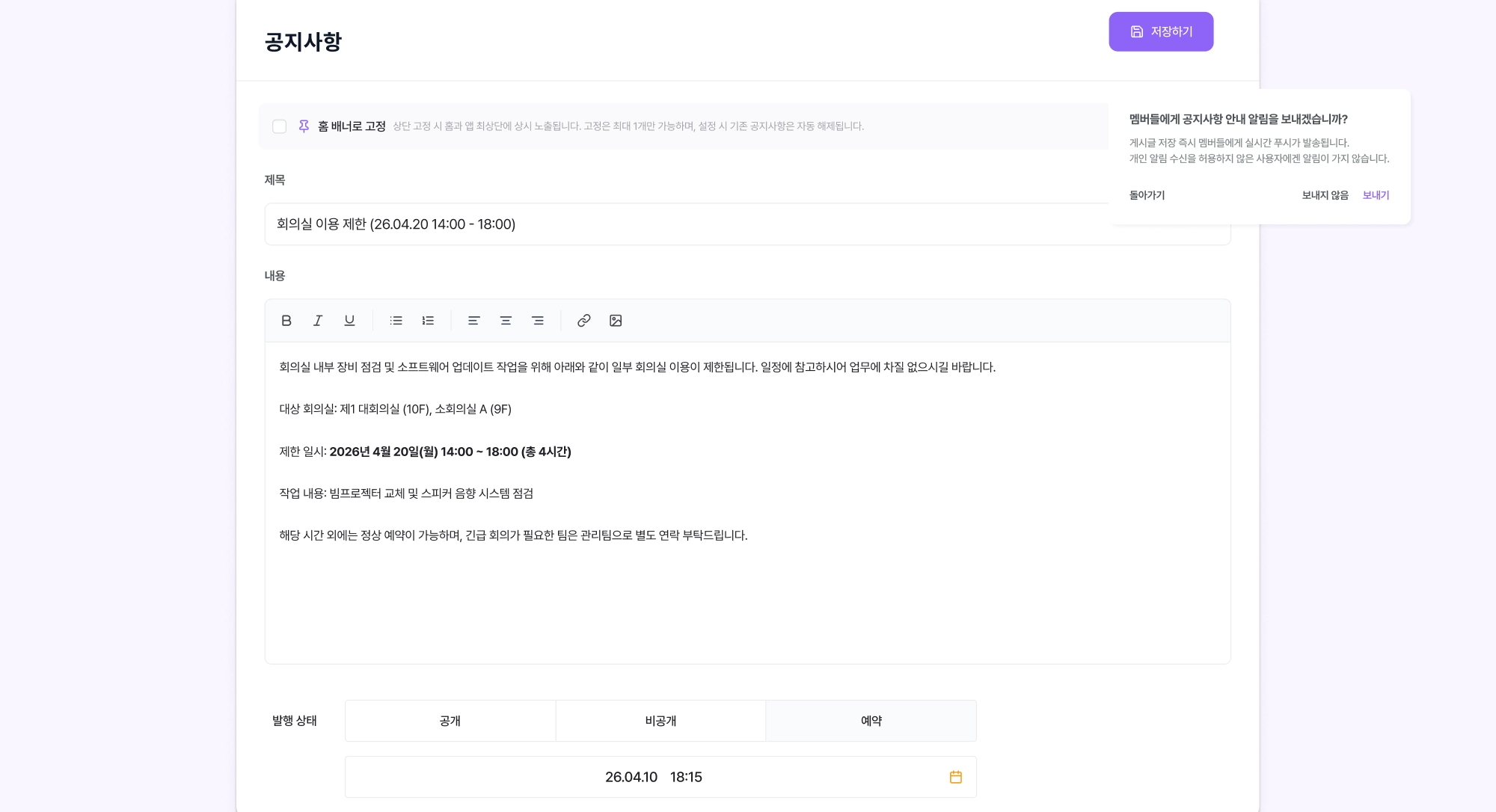Apply underline formatting

click(x=349, y=321)
